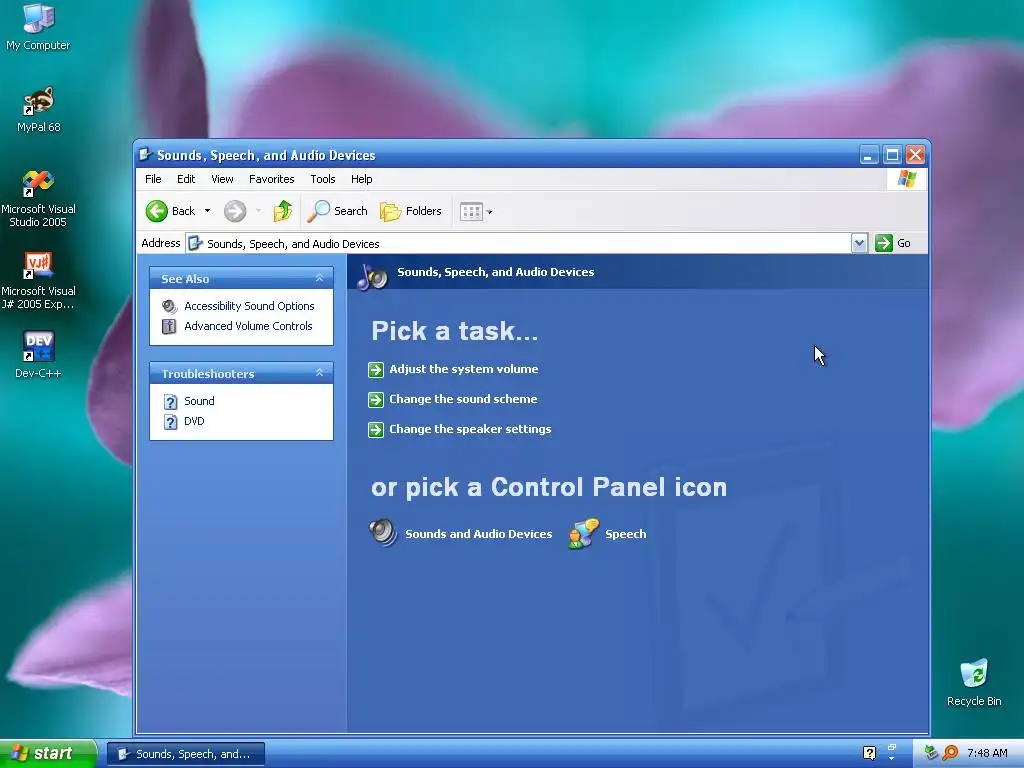Click the Windows flag logo in menu bar
The height and width of the screenshot is (768, 1024).
tap(906, 179)
